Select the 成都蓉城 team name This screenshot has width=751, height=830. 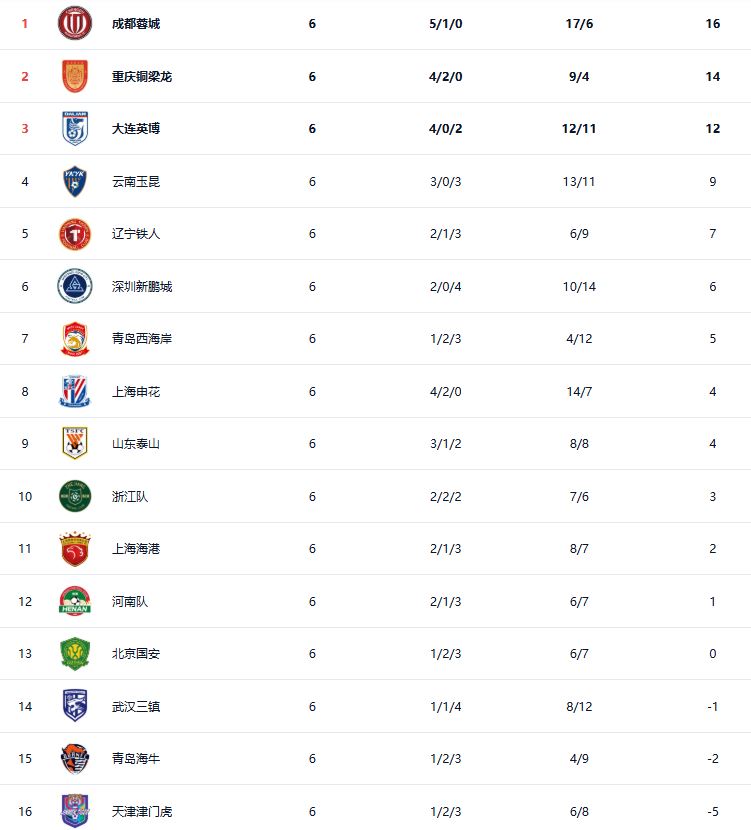click(x=136, y=24)
